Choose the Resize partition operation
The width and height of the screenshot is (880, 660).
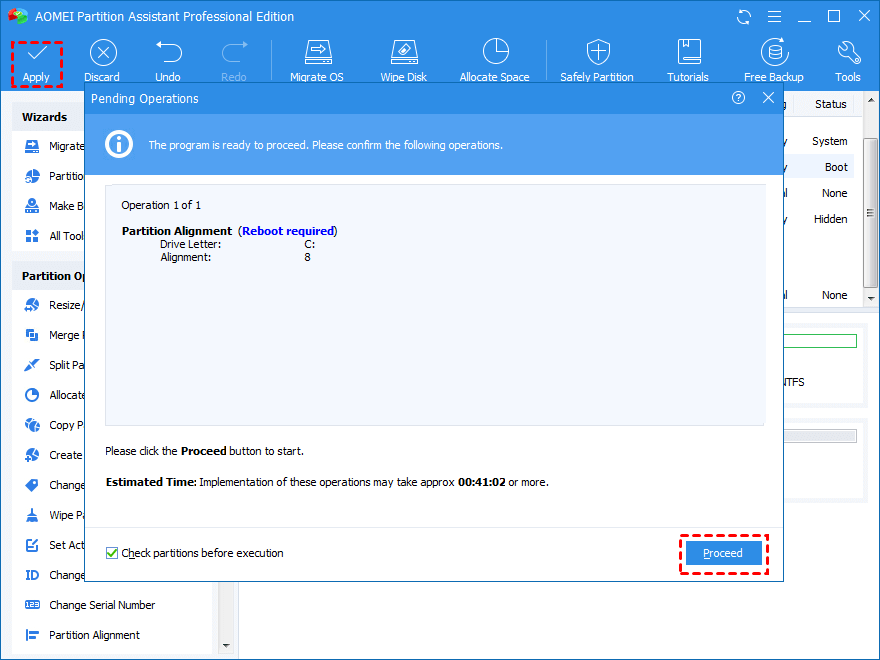point(54,305)
